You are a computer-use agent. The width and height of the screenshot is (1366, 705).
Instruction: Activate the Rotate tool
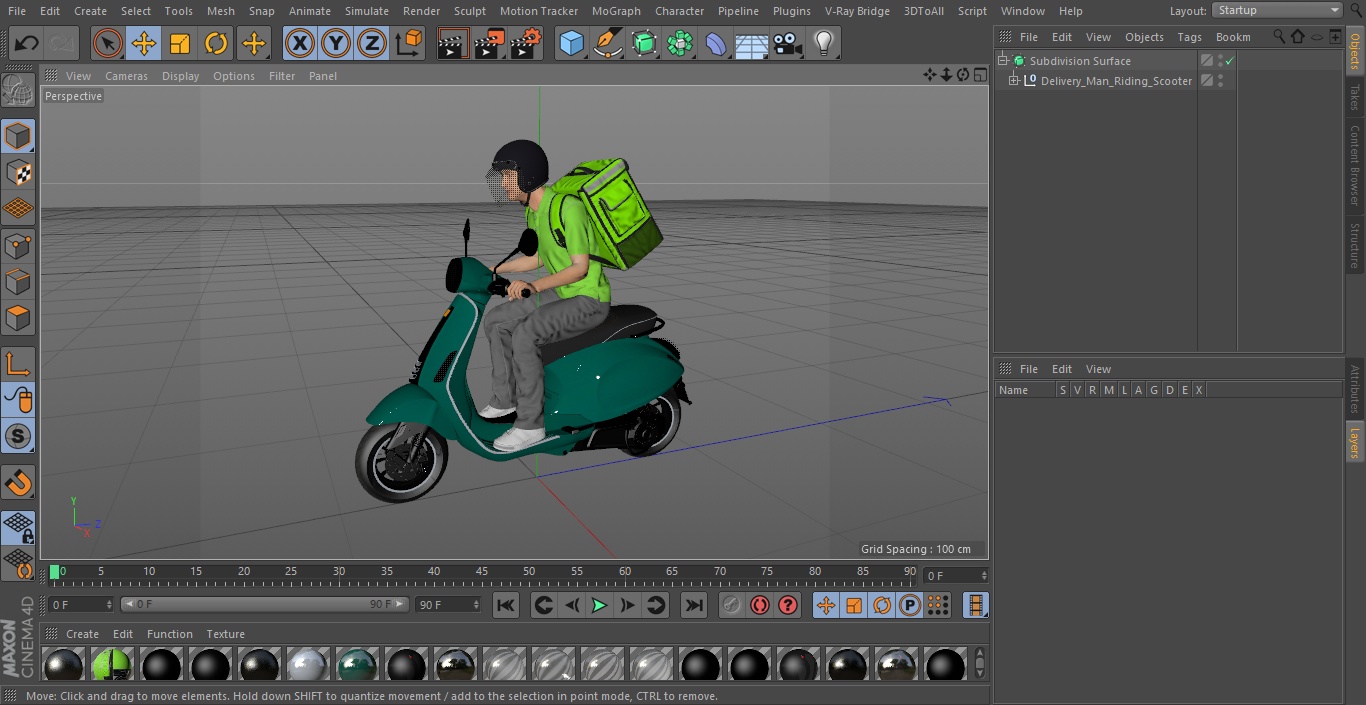(x=217, y=43)
